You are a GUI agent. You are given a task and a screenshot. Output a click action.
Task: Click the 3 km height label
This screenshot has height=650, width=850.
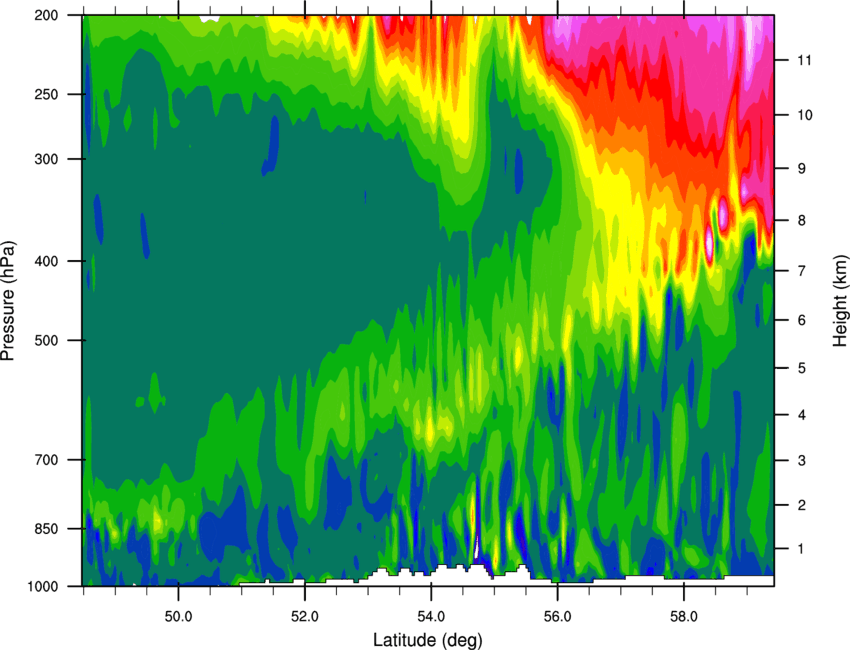801,461
